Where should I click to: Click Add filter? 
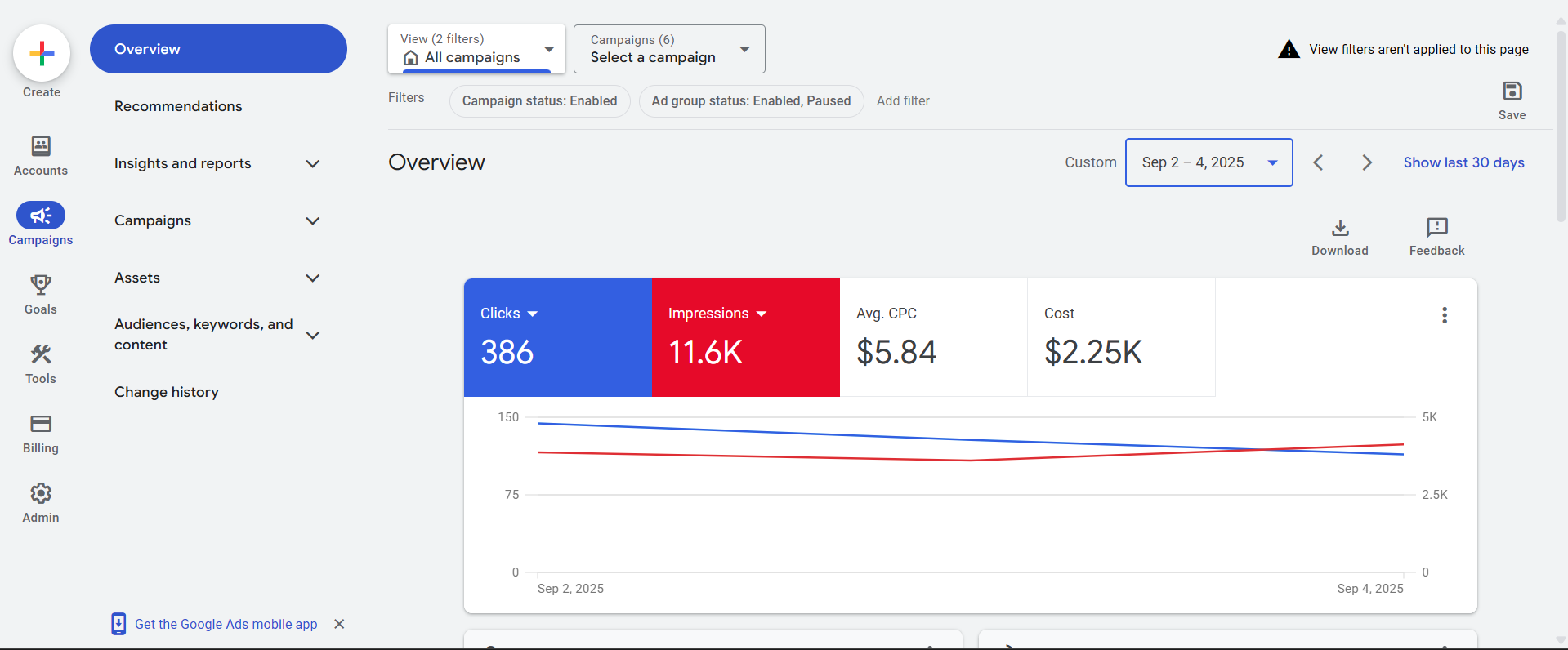pyautogui.click(x=903, y=101)
